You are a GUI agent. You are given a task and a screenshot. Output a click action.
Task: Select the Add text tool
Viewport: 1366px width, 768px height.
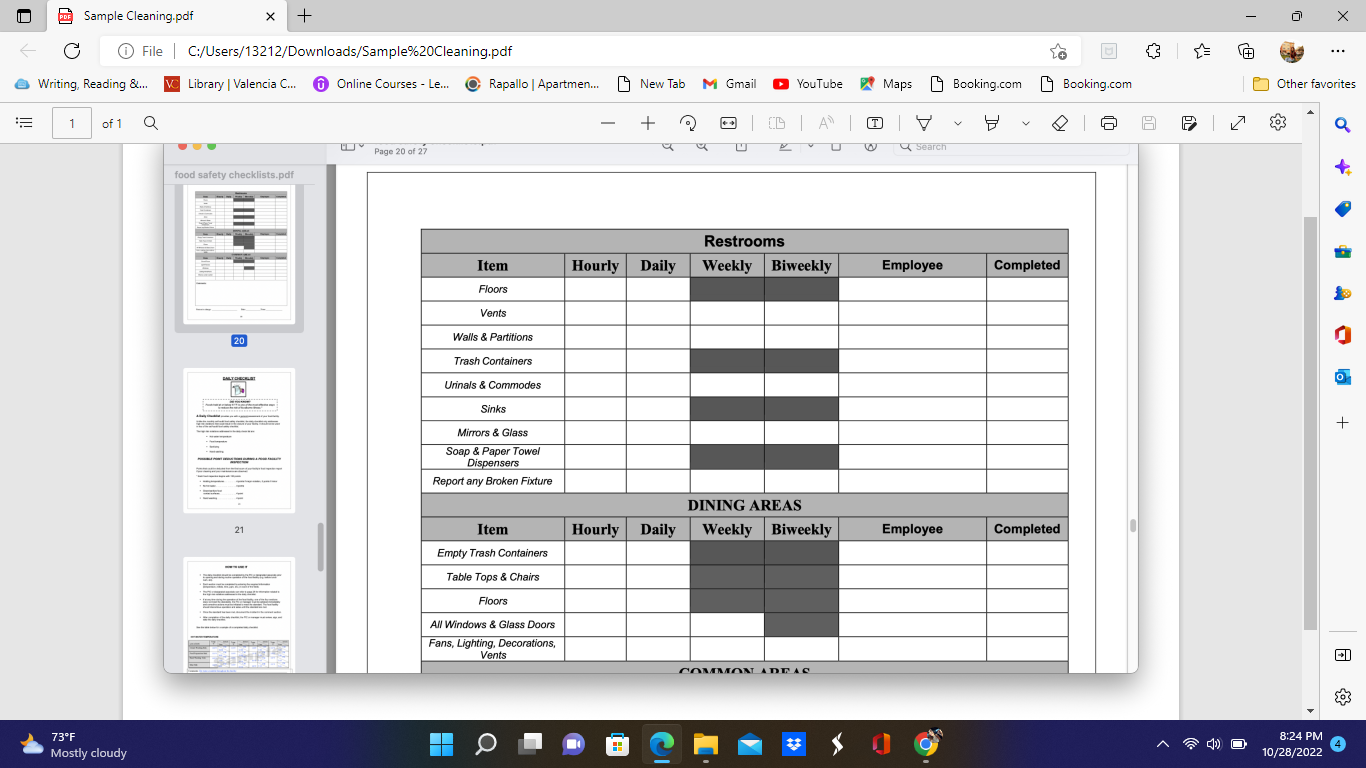(875, 123)
